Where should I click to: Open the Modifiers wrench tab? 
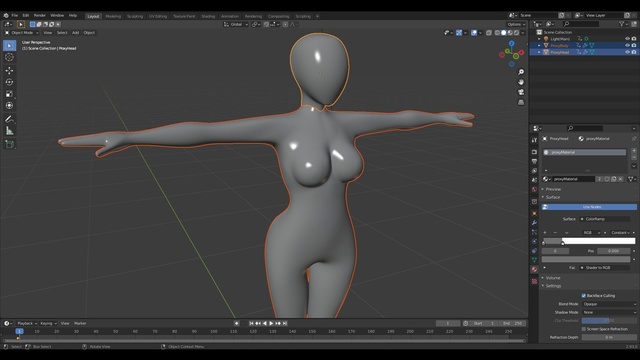pyautogui.click(x=534, y=223)
